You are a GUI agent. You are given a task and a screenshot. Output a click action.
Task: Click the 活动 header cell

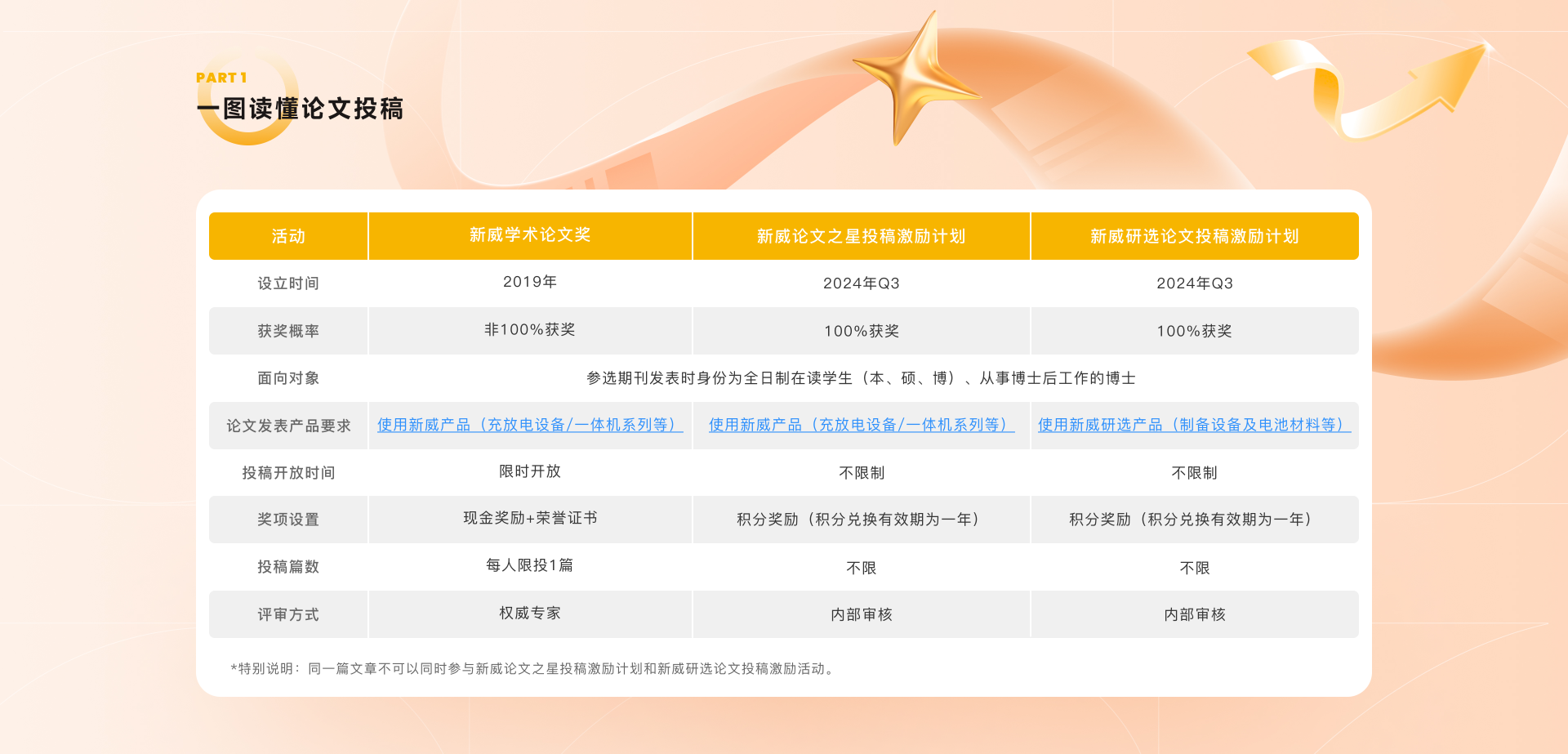288,236
